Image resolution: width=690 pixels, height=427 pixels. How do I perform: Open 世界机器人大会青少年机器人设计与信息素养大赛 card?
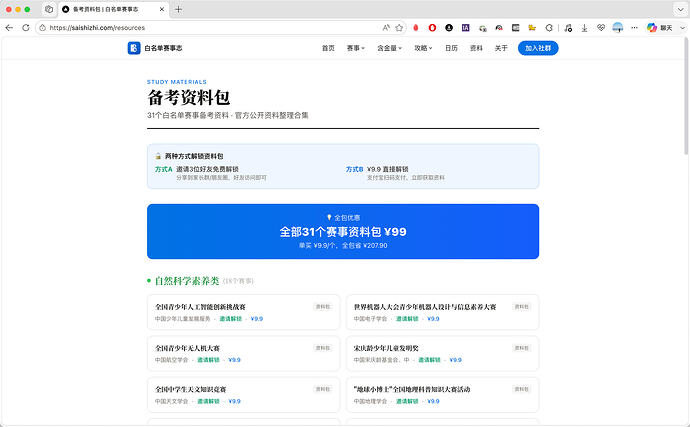click(442, 312)
